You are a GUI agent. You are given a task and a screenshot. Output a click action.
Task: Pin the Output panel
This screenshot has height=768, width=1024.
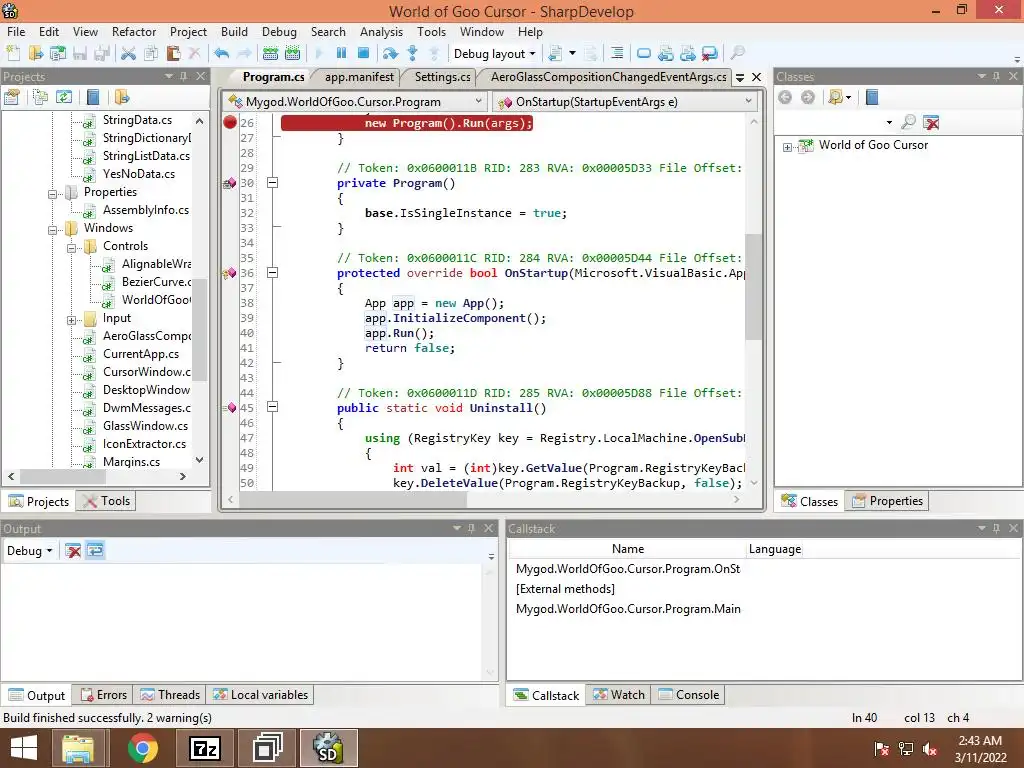[x=471, y=528]
